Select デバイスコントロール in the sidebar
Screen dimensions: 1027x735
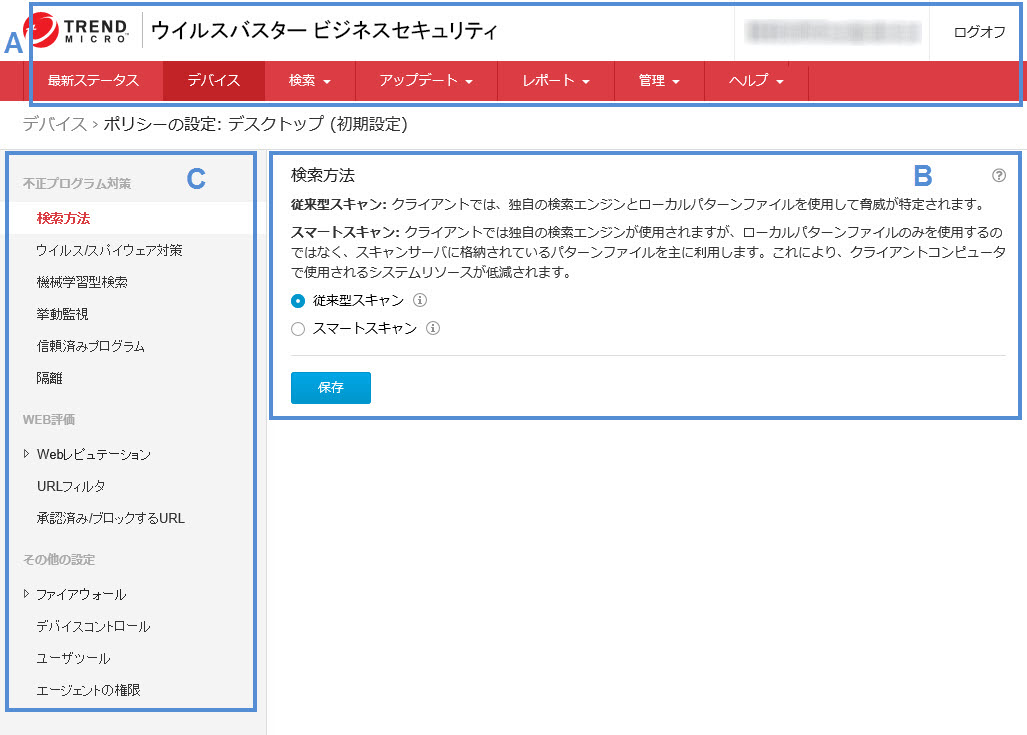point(93,626)
